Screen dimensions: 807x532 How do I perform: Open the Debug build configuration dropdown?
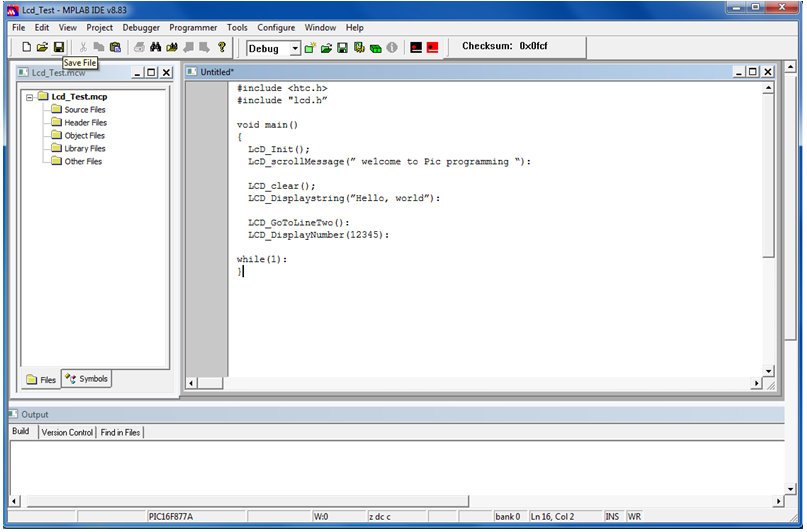point(295,49)
